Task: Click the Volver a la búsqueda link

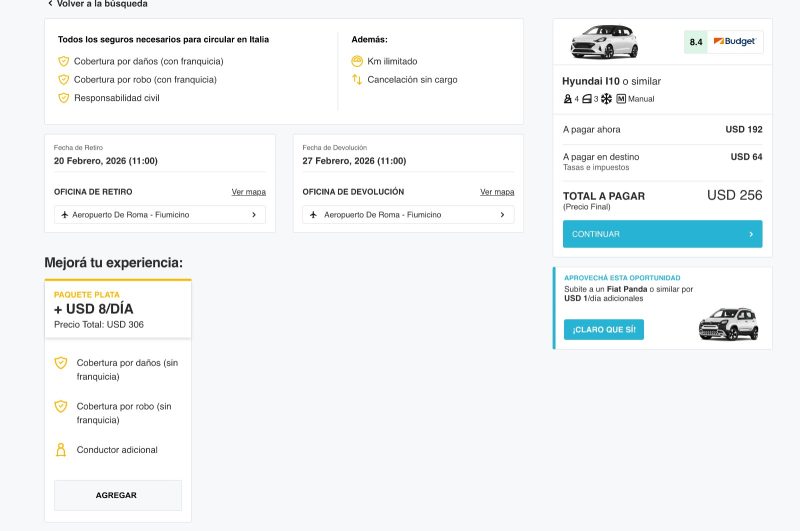Action: tap(102, 4)
